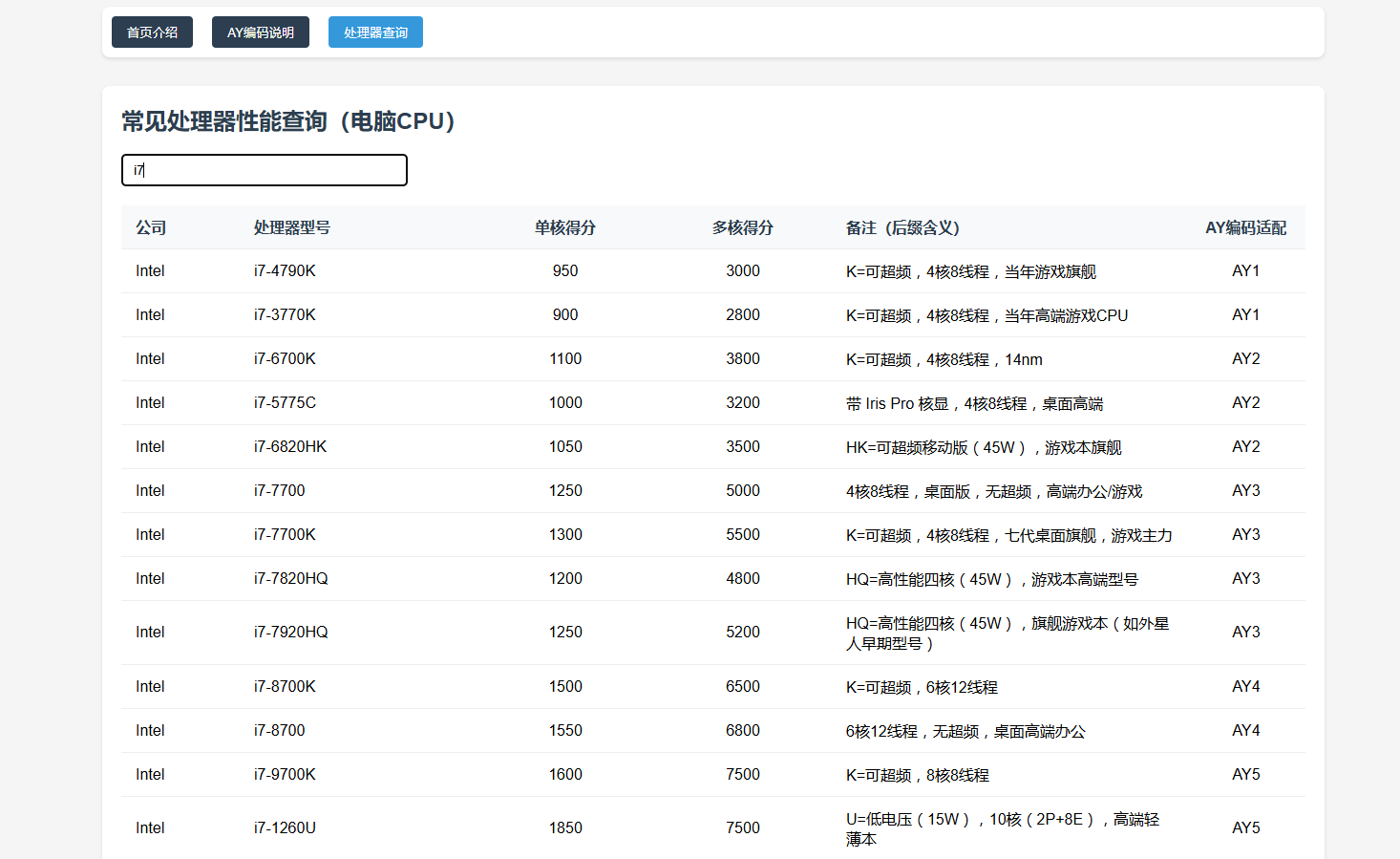
Task: Click the i7-3770K model name
Action: pos(285,315)
